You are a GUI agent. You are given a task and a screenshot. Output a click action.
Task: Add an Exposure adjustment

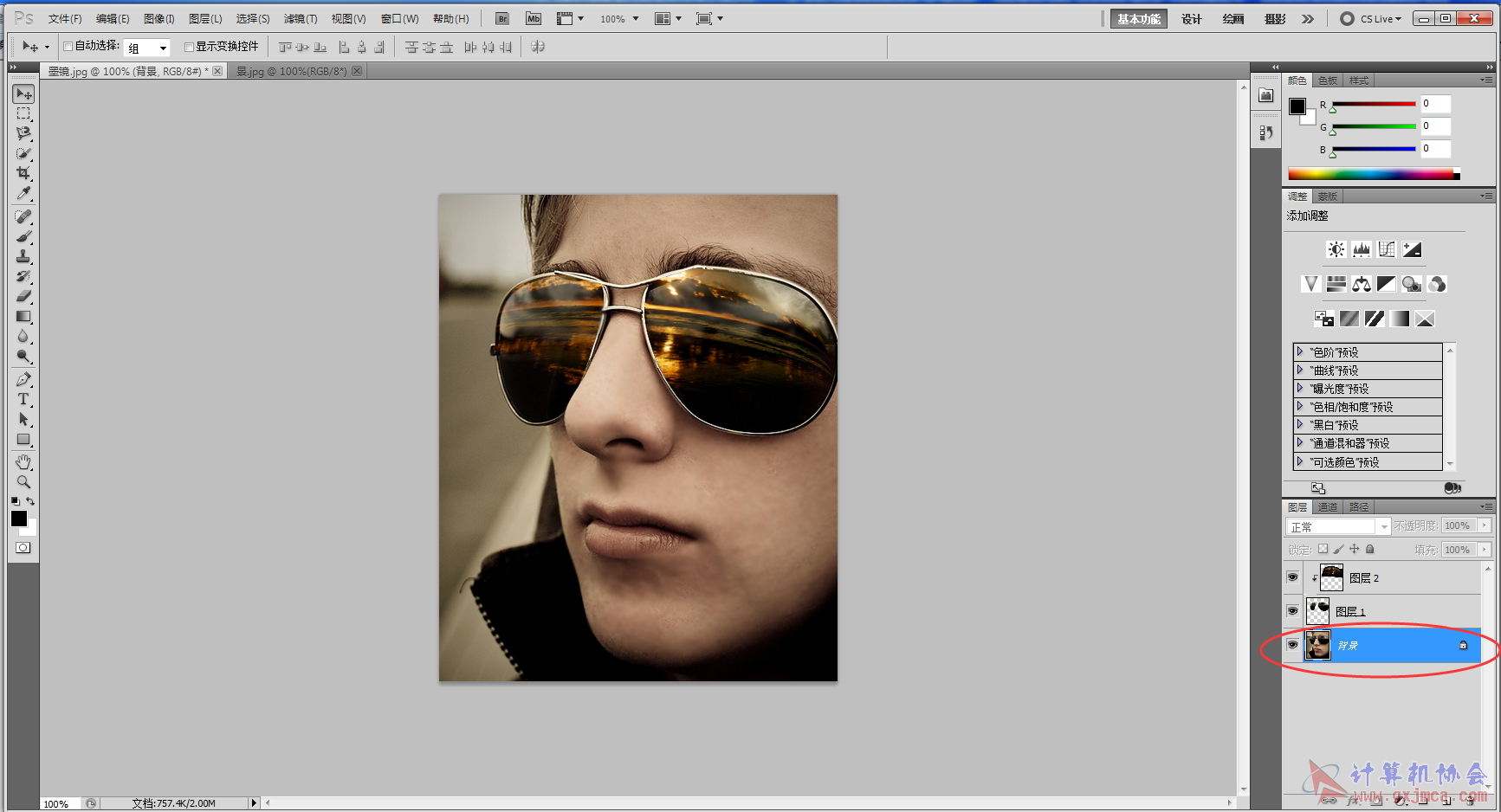(x=1412, y=249)
